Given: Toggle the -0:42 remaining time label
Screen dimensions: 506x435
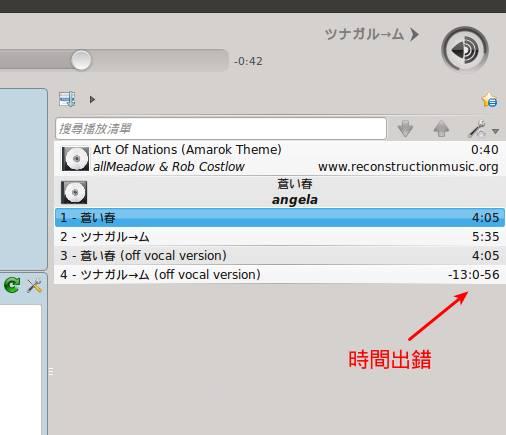Looking at the screenshot, I should (x=248, y=61).
